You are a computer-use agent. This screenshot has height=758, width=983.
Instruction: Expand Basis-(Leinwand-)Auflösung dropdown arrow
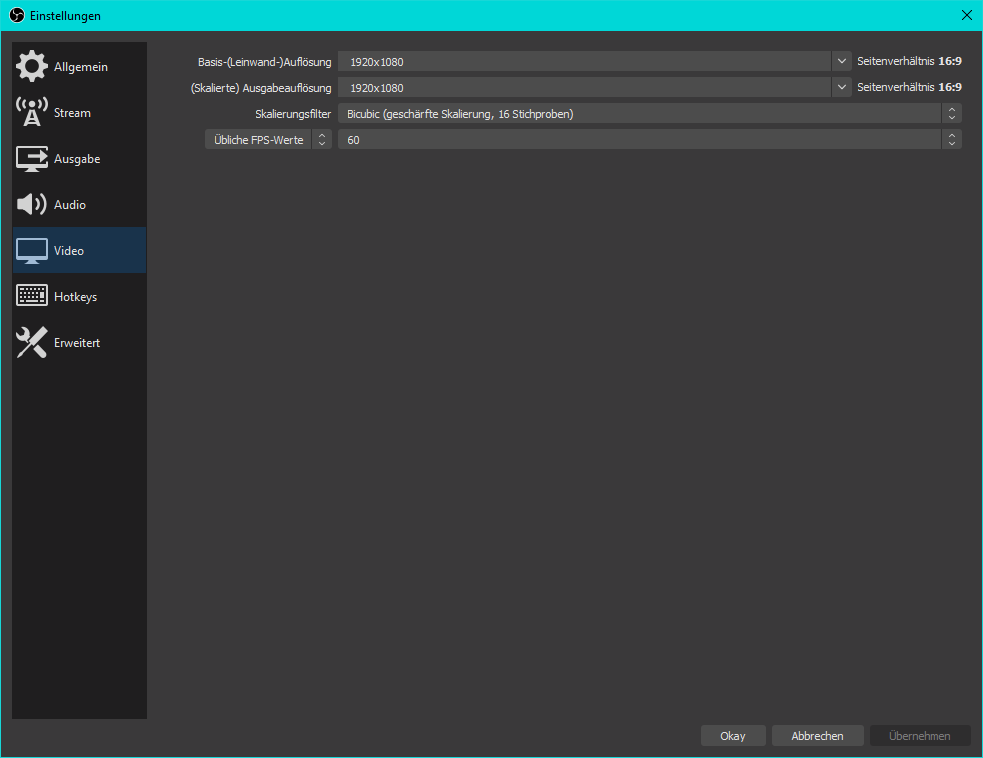click(841, 61)
